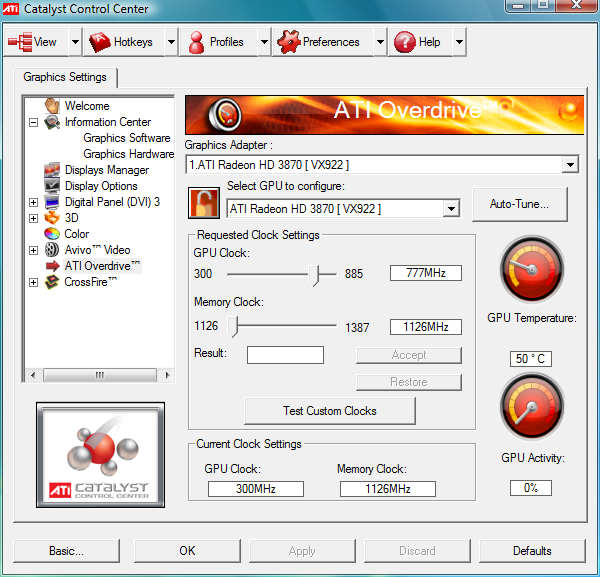
Task: Click the tree scroll right arrow
Action: point(167,375)
